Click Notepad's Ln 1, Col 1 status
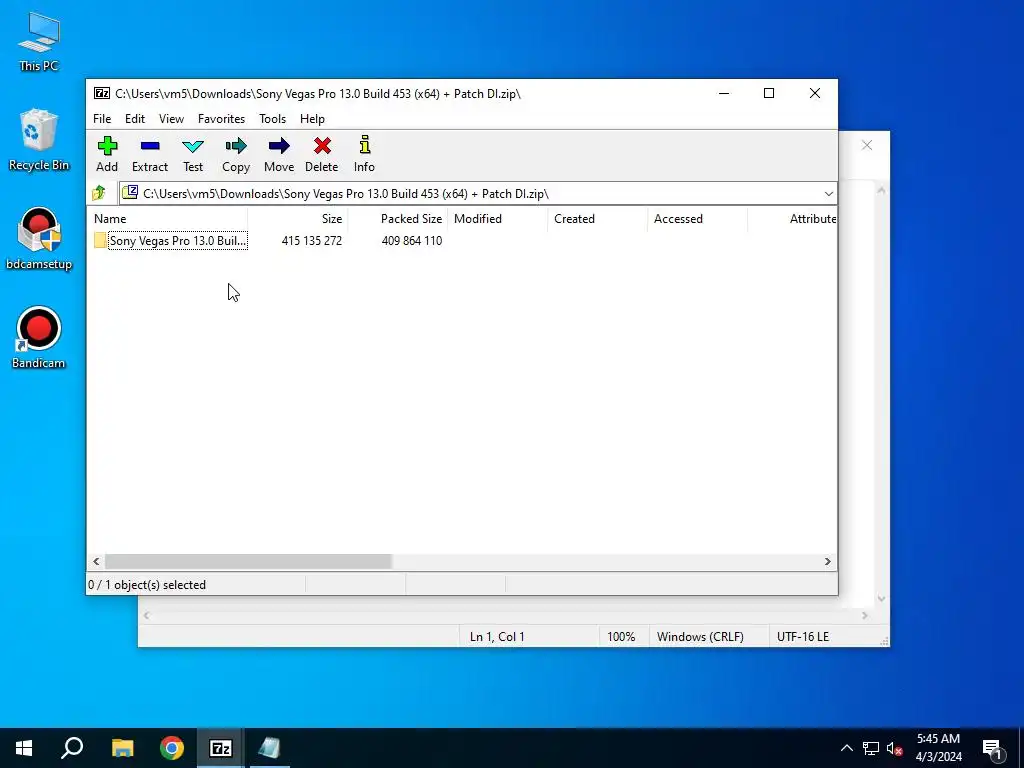Viewport: 1024px width, 768px height. (x=497, y=637)
